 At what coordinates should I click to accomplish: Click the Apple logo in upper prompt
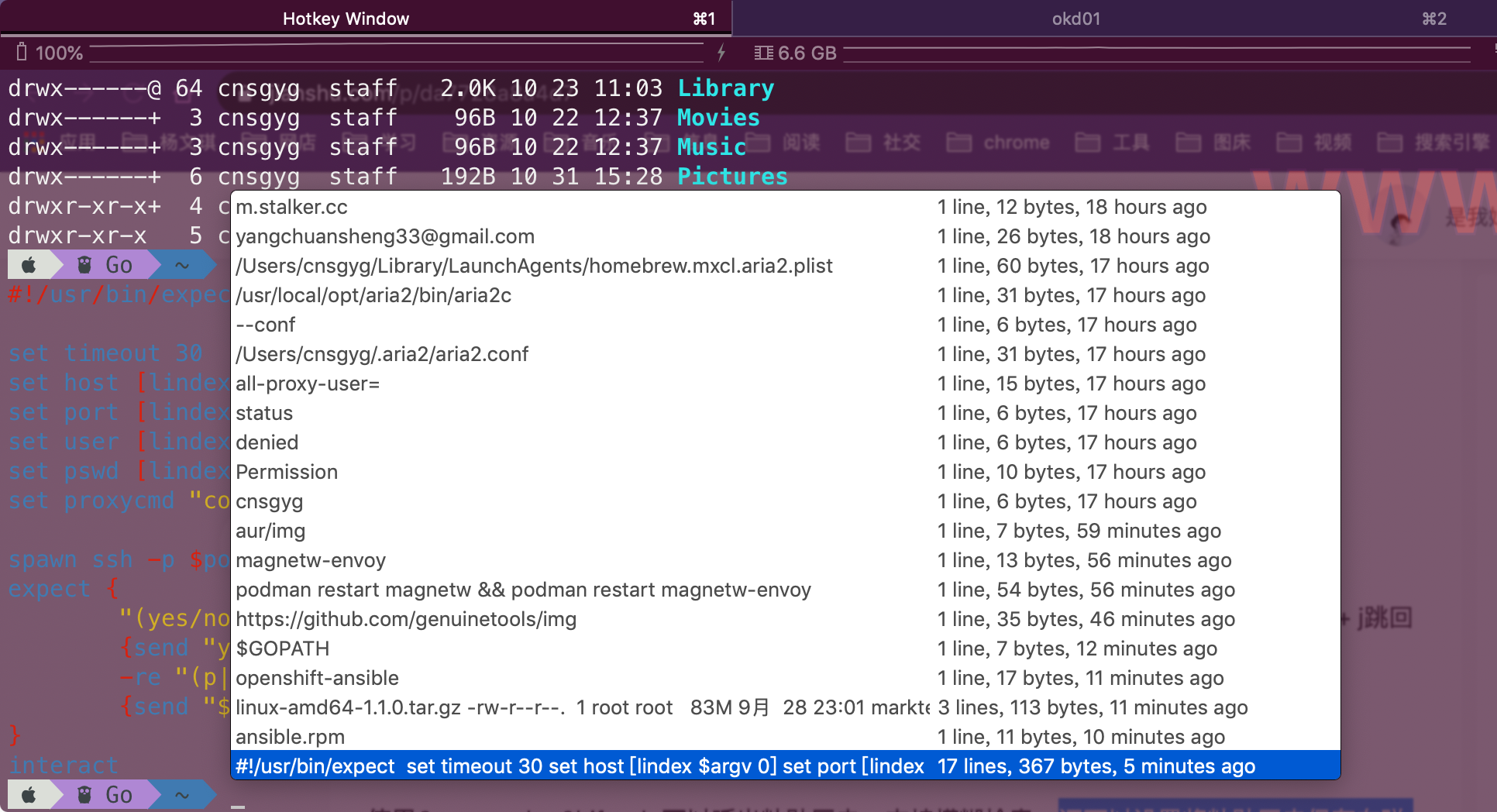pos(29,265)
